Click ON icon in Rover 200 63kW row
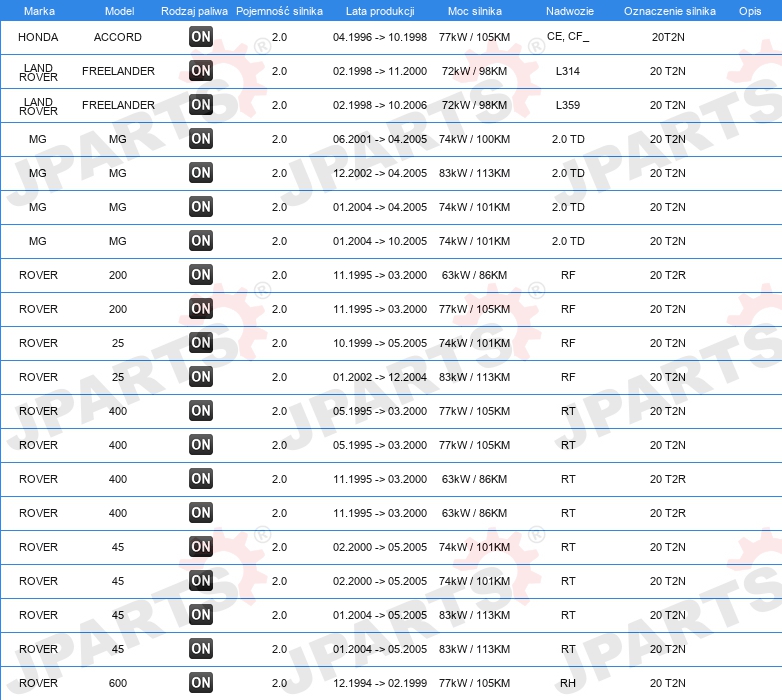This screenshot has width=782, height=700. [201, 275]
